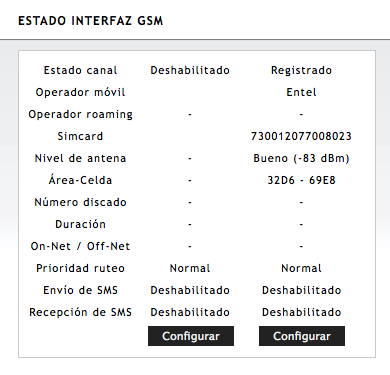Viewport: 390px width, 375px height.
Task: Click the Recepción de SMS label
Action: click(80, 312)
